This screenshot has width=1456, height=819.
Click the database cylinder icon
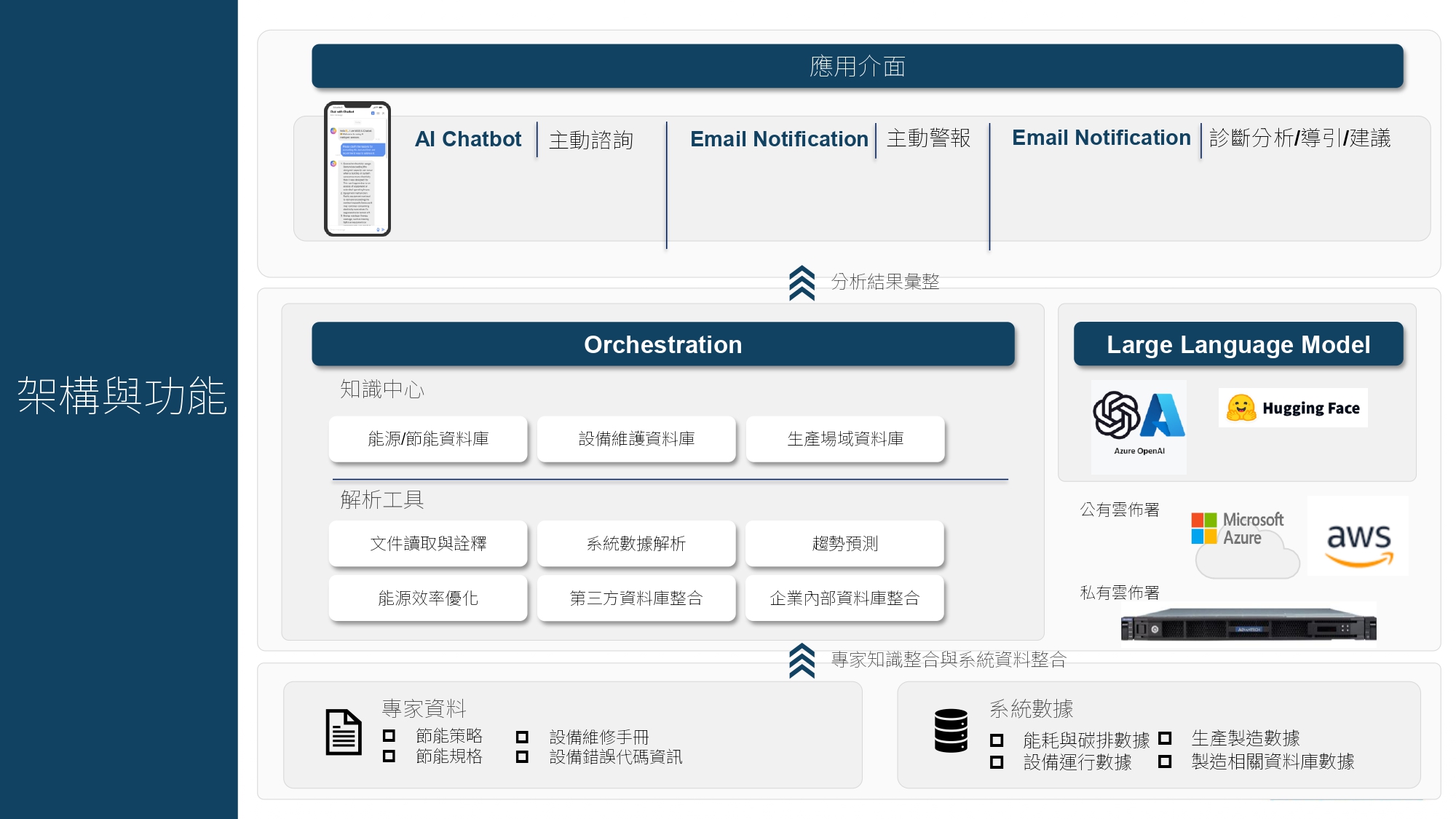click(951, 730)
